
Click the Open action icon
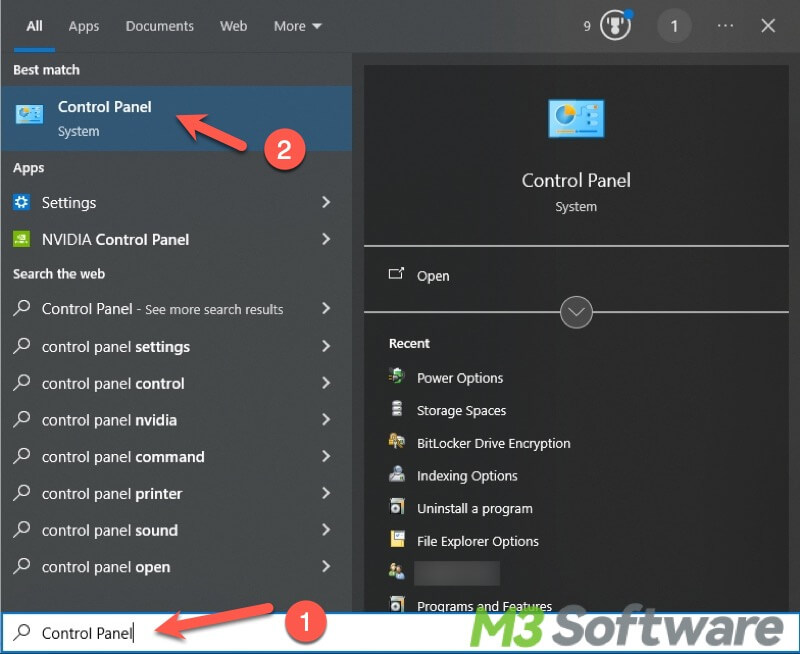[396, 274]
